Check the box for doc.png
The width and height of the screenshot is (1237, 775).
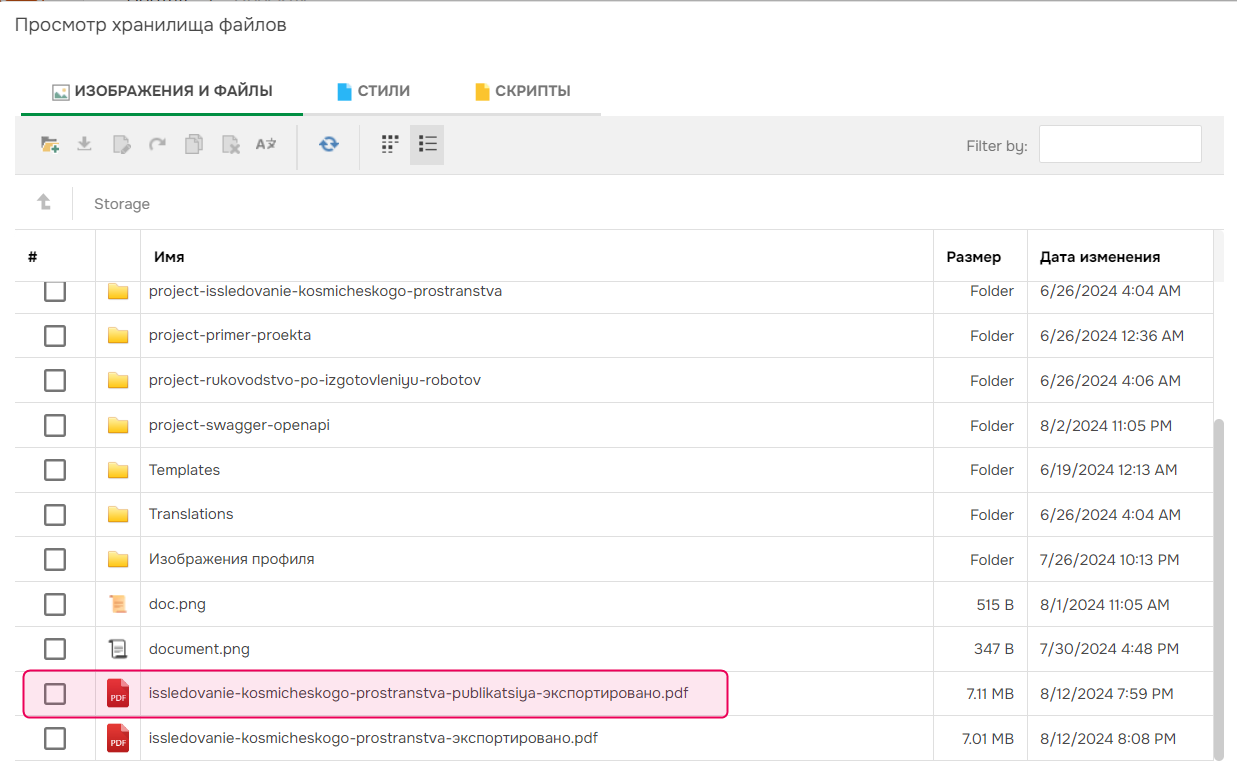[55, 604]
